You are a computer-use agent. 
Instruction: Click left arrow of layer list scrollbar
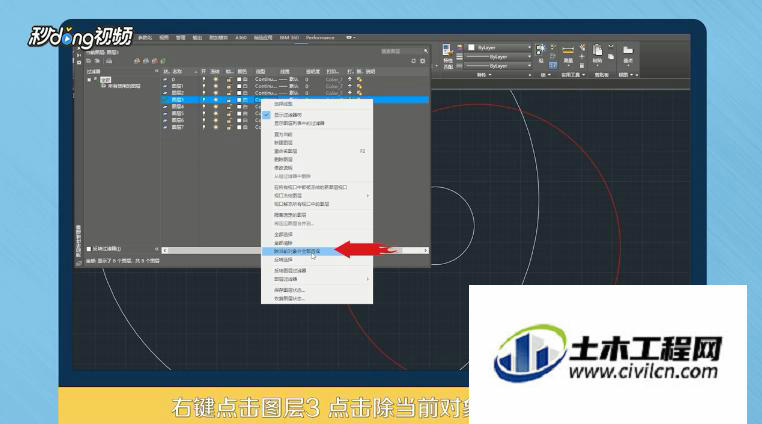pyautogui.click(x=165, y=250)
